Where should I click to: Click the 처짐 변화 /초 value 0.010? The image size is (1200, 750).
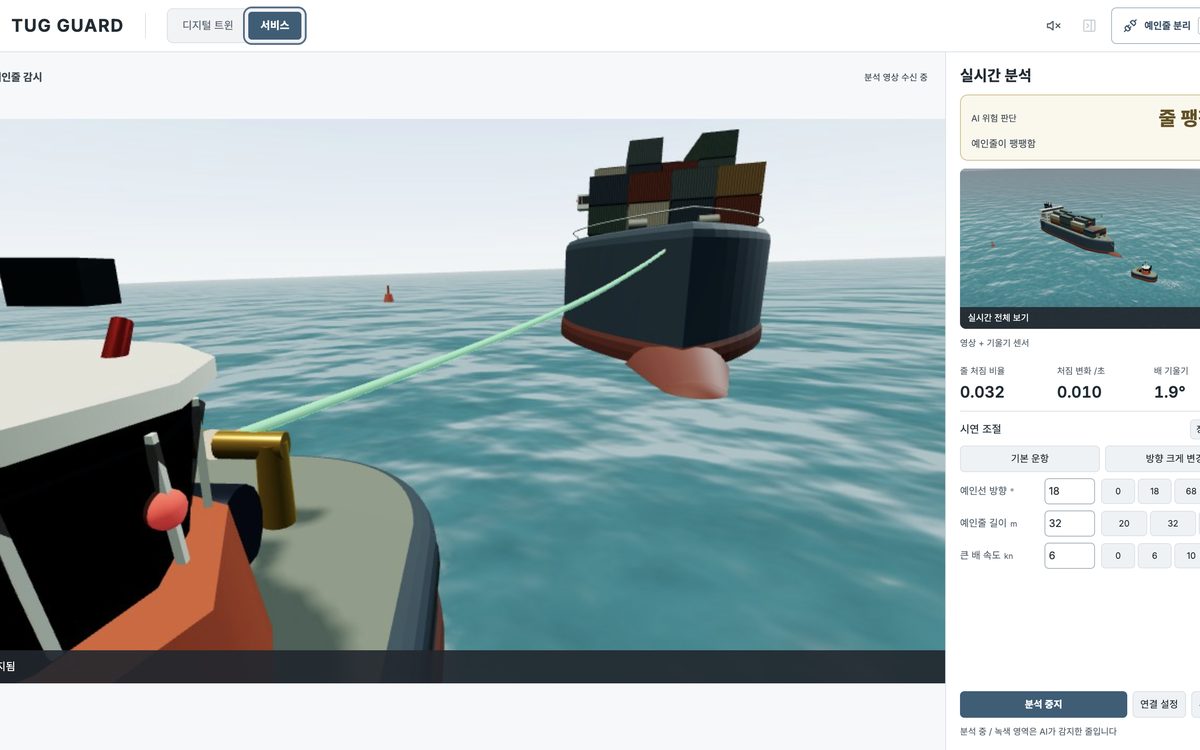click(1079, 392)
